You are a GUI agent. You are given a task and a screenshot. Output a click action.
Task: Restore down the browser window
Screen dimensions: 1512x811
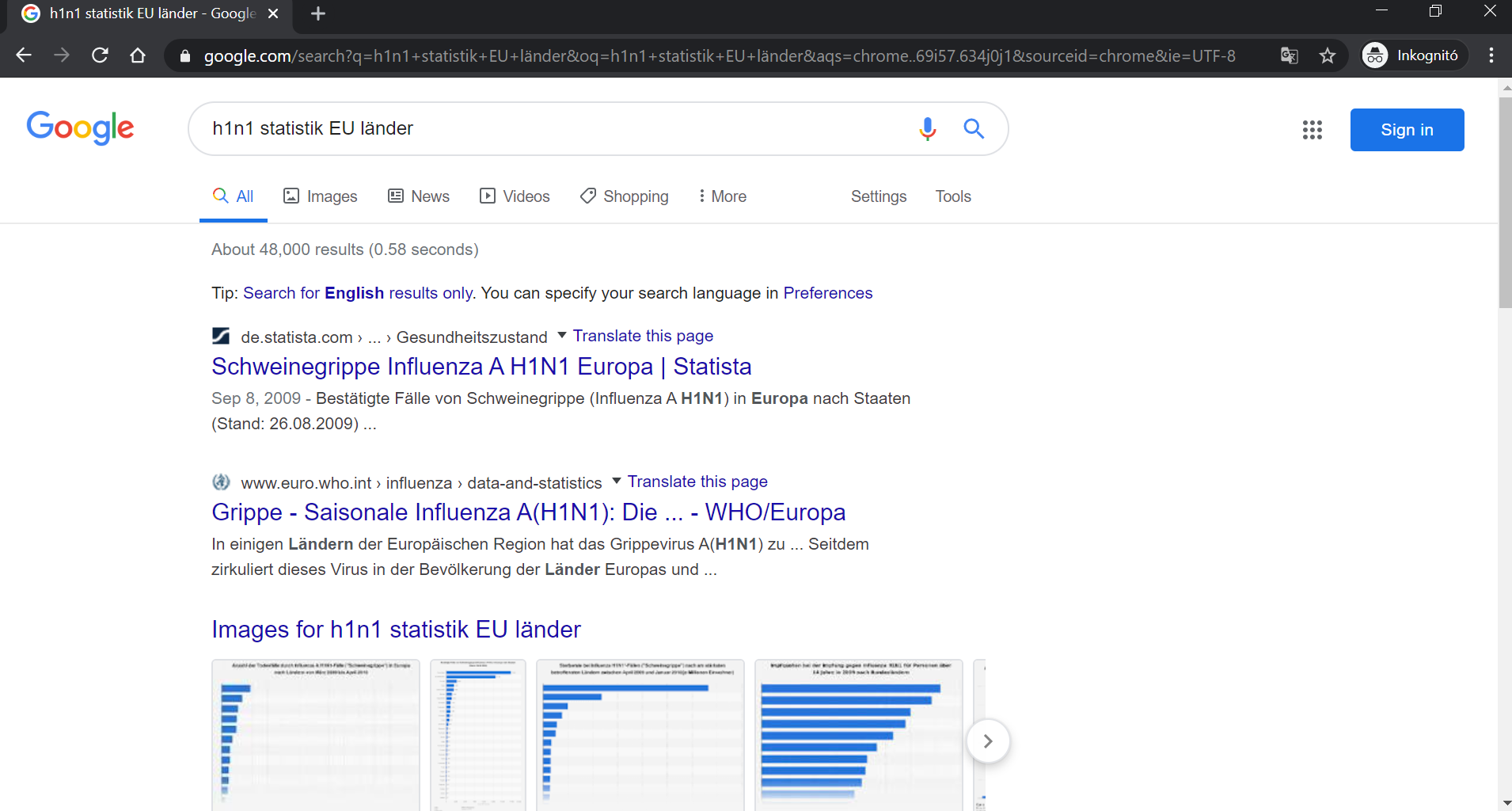pos(1435,11)
